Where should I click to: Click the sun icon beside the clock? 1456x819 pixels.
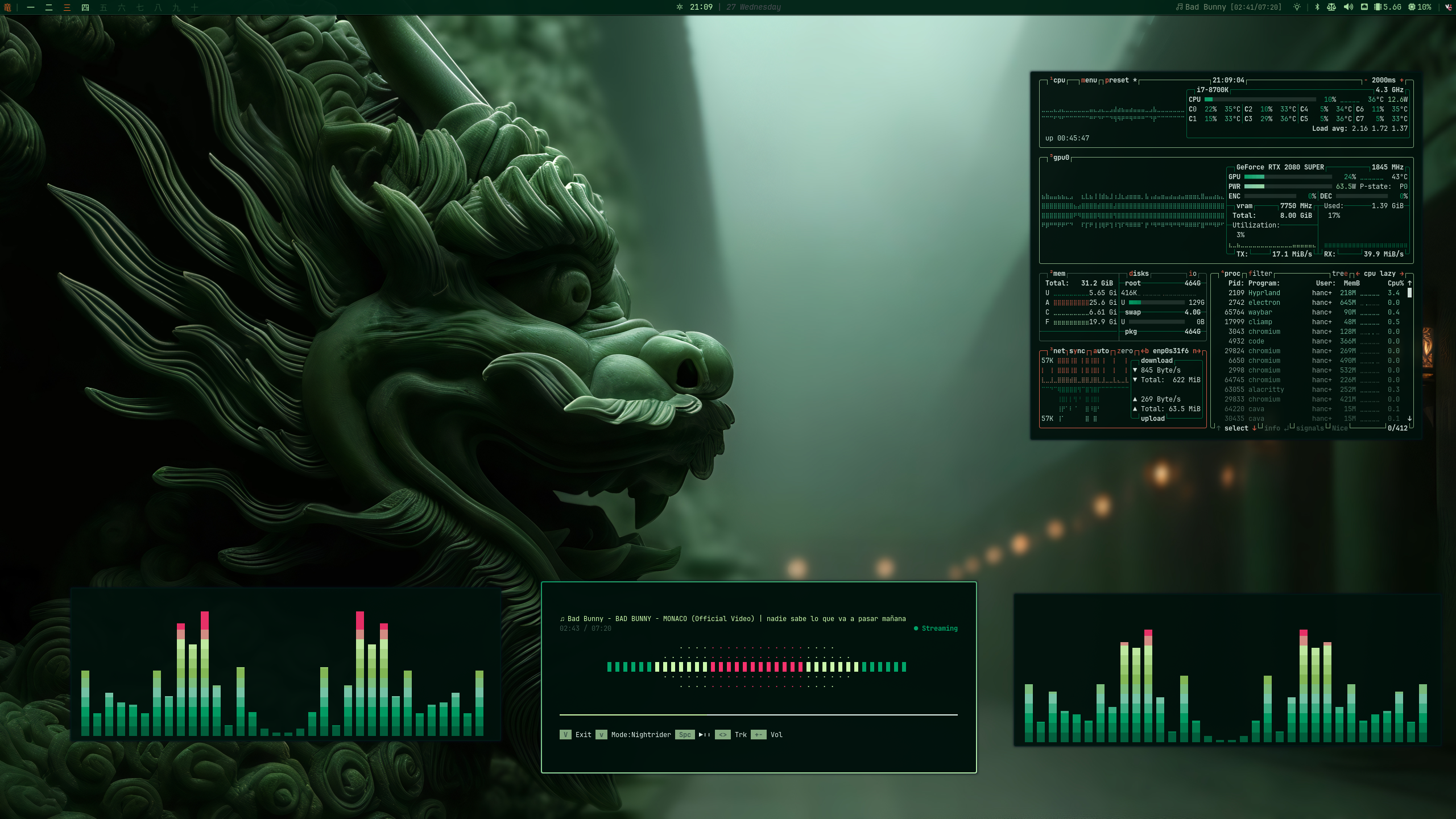tap(679, 7)
